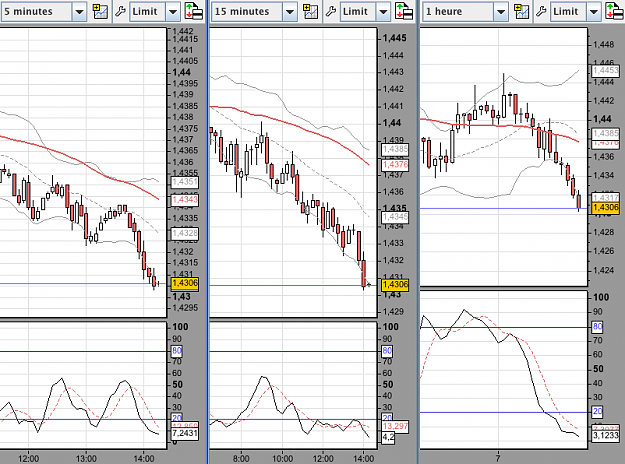Click the 1,4328 lower band label
This screenshot has height=464, width=625.
click(185, 233)
